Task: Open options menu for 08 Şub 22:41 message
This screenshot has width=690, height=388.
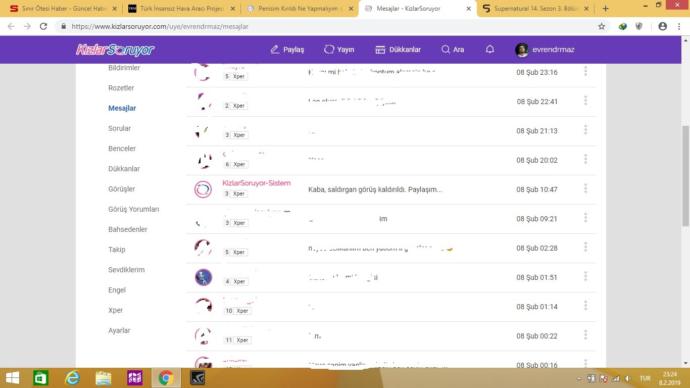Action: point(585,101)
